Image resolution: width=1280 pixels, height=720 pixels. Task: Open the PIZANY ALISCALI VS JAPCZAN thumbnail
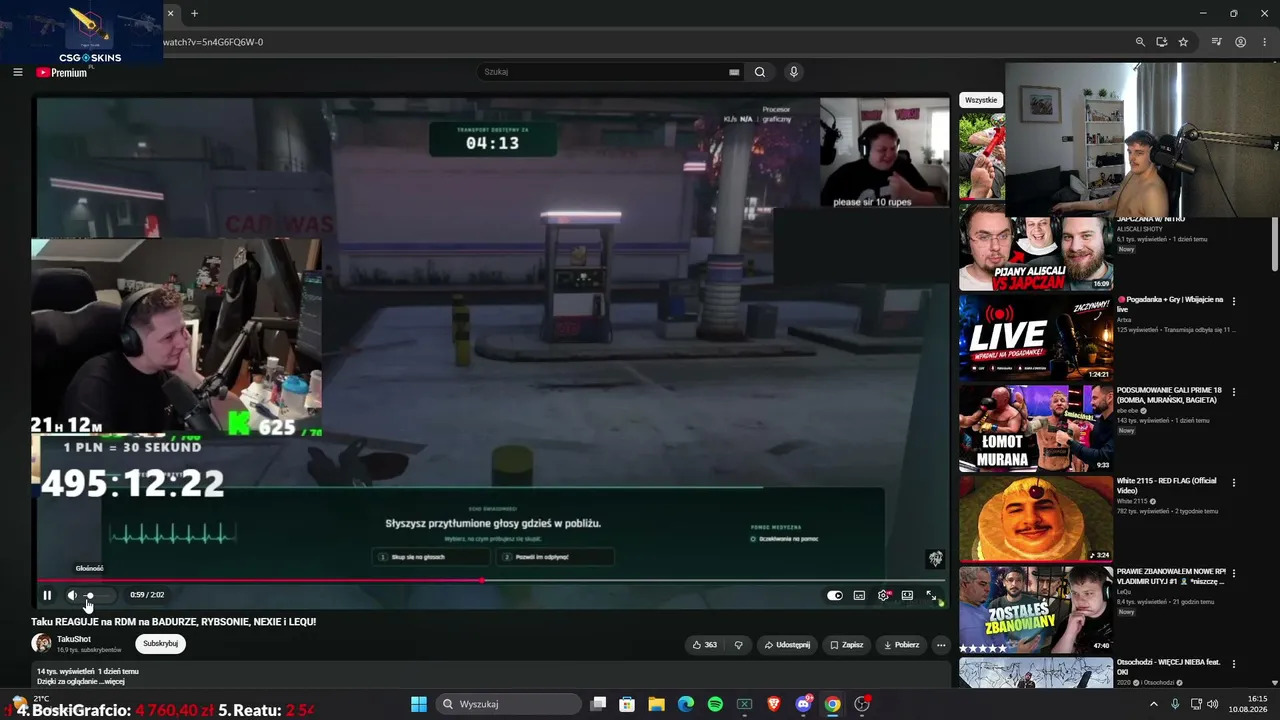click(1036, 247)
